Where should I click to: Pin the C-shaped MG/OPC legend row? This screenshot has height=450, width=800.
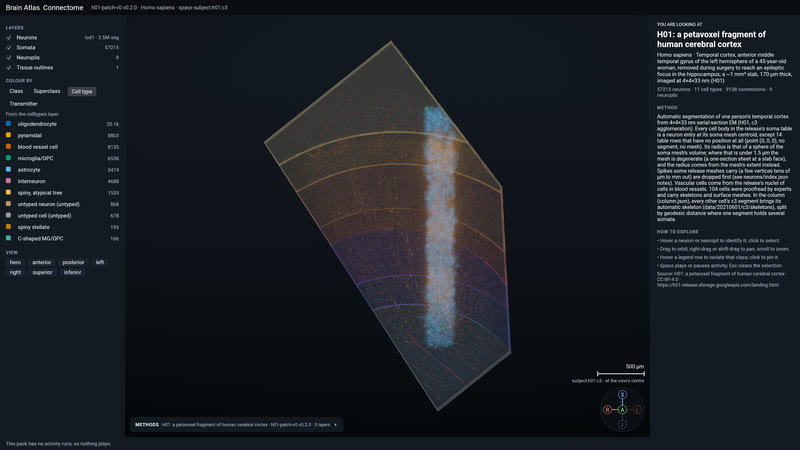coord(62,239)
